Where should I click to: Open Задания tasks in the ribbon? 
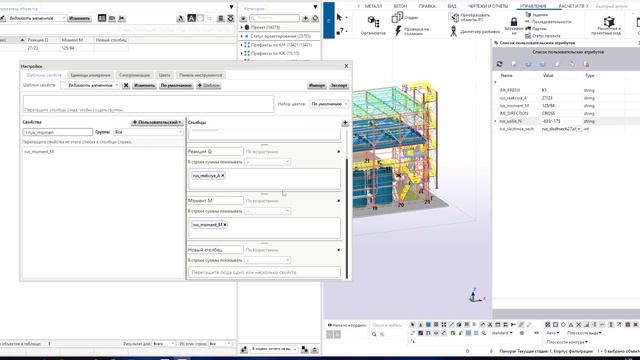click(536, 15)
